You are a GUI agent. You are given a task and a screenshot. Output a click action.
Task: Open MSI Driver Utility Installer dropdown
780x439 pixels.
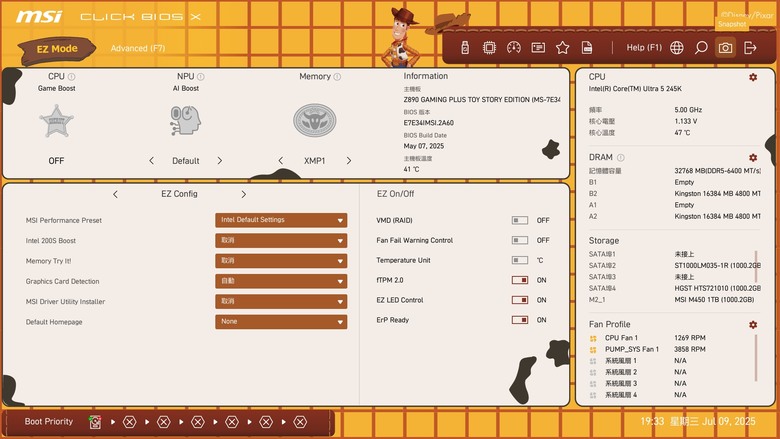tap(281, 301)
